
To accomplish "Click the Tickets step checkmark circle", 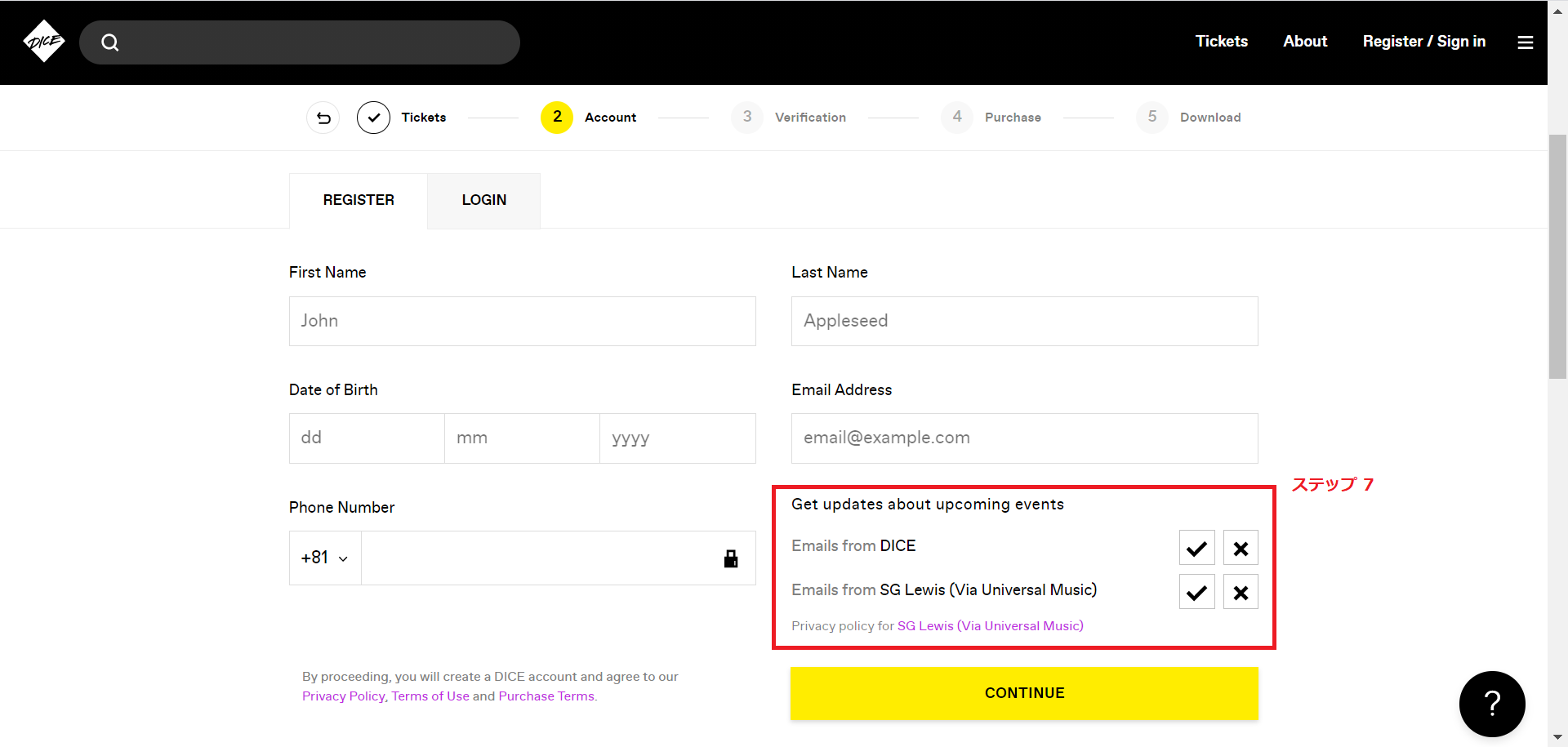I will pyautogui.click(x=373, y=118).
